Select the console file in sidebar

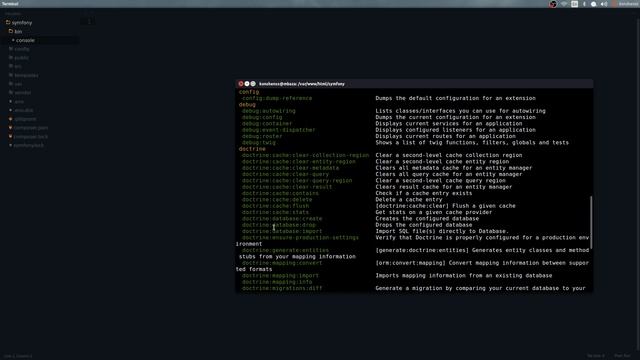click(x=25, y=40)
